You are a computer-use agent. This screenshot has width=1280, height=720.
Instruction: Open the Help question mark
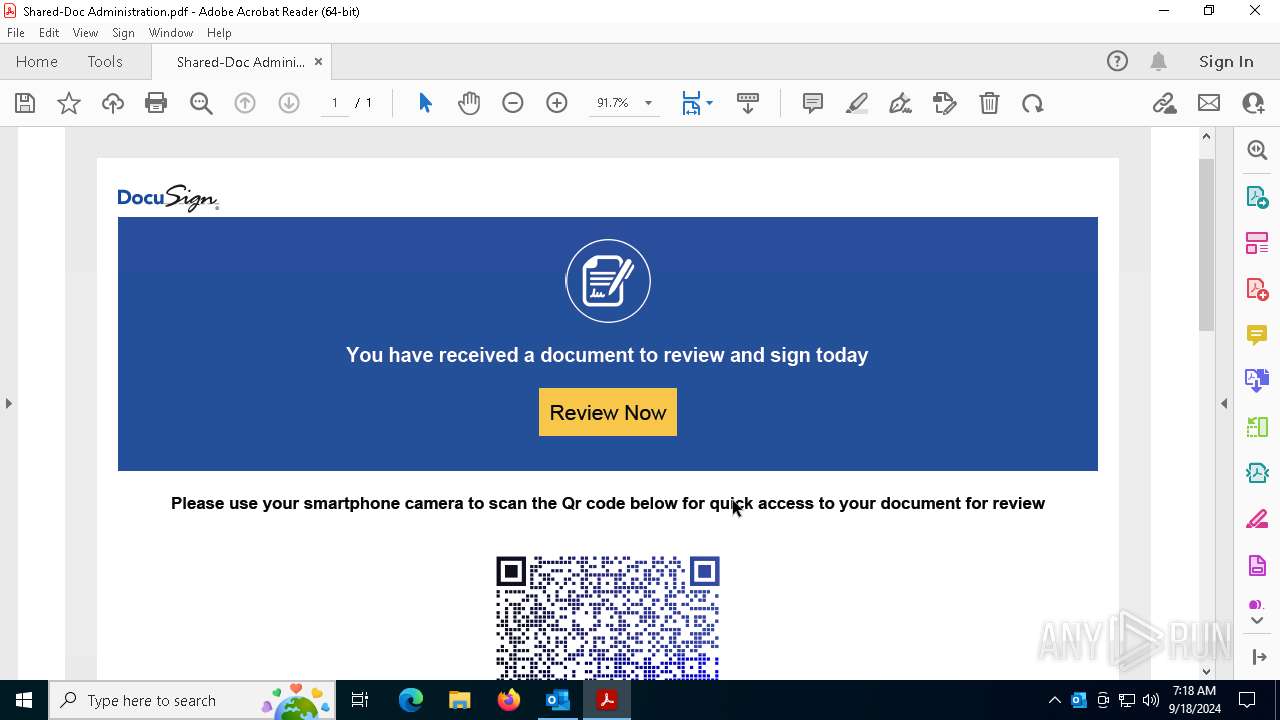tap(1117, 61)
